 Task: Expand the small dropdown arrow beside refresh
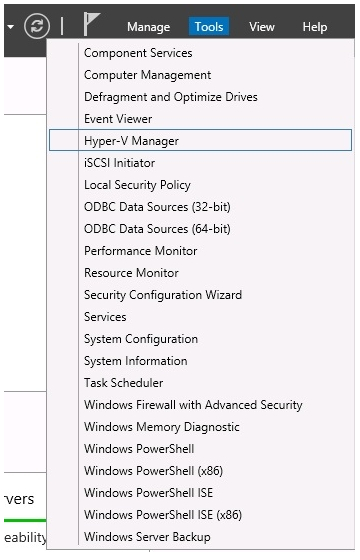[11, 26]
